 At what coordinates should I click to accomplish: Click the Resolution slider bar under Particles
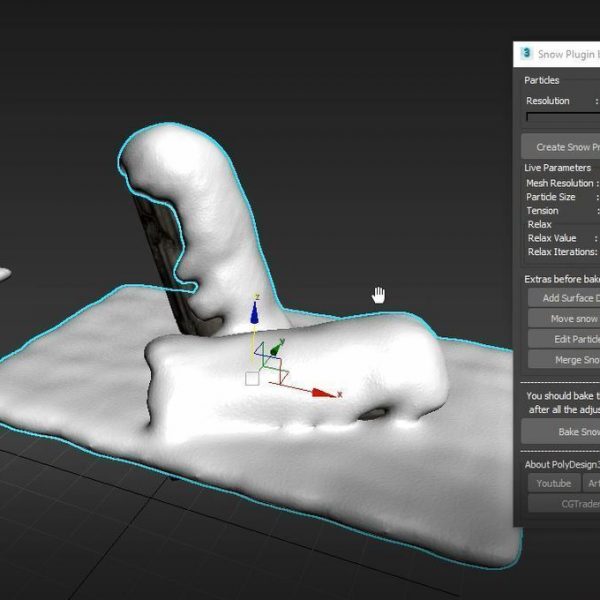[562, 117]
